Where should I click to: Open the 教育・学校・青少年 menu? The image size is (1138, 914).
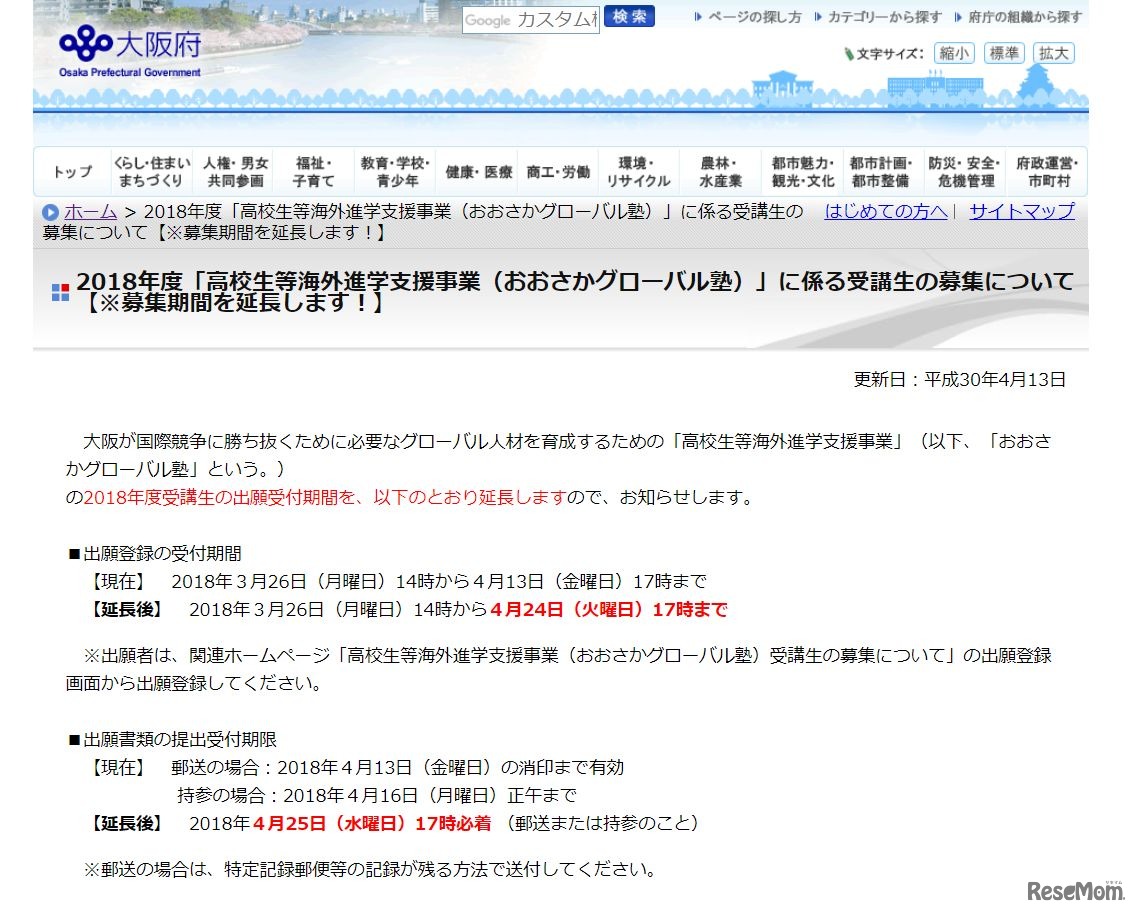coord(396,171)
